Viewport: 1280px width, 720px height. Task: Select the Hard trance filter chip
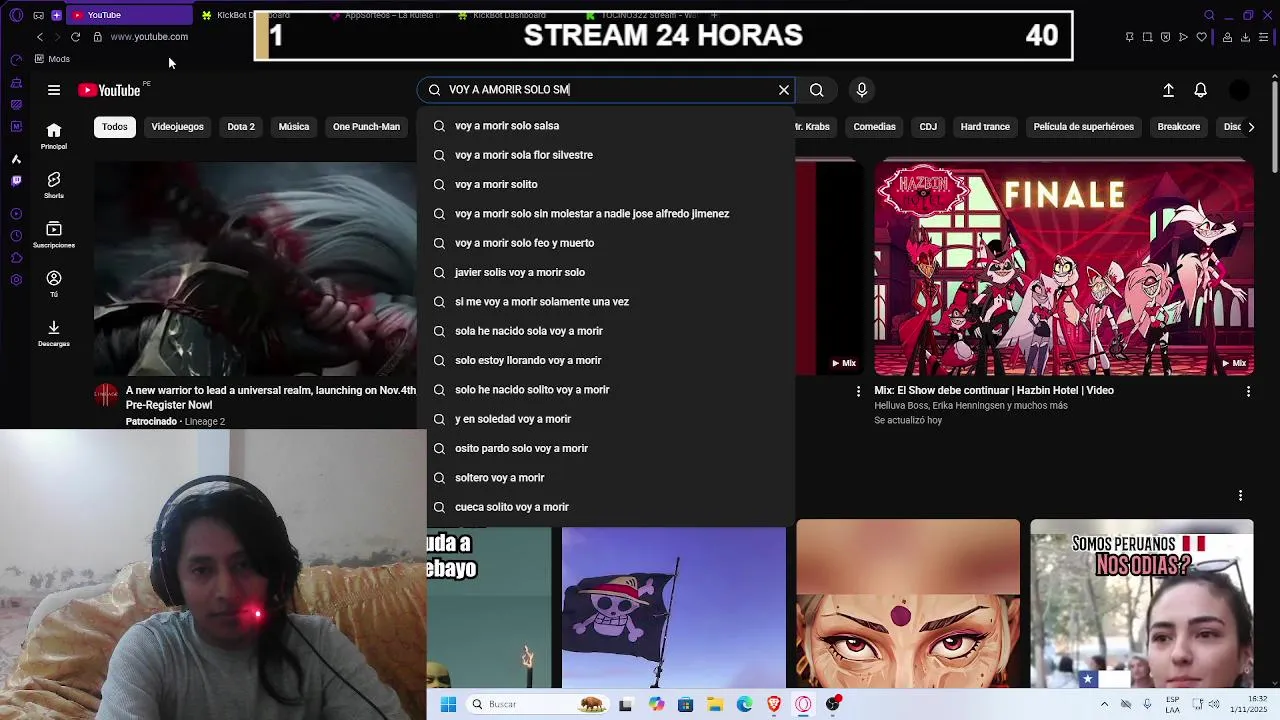point(985,127)
